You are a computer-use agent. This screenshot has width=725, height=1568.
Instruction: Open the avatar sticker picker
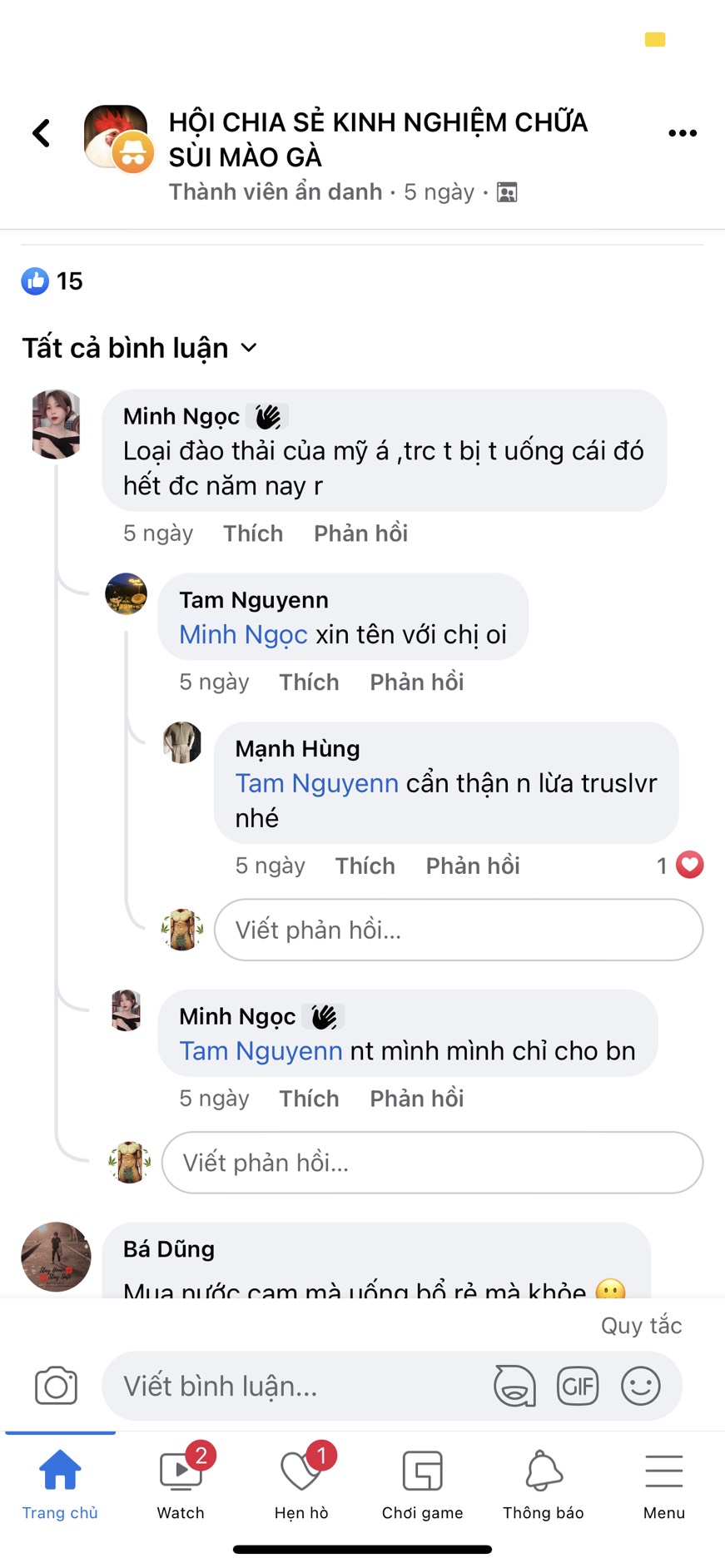(514, 1386)
